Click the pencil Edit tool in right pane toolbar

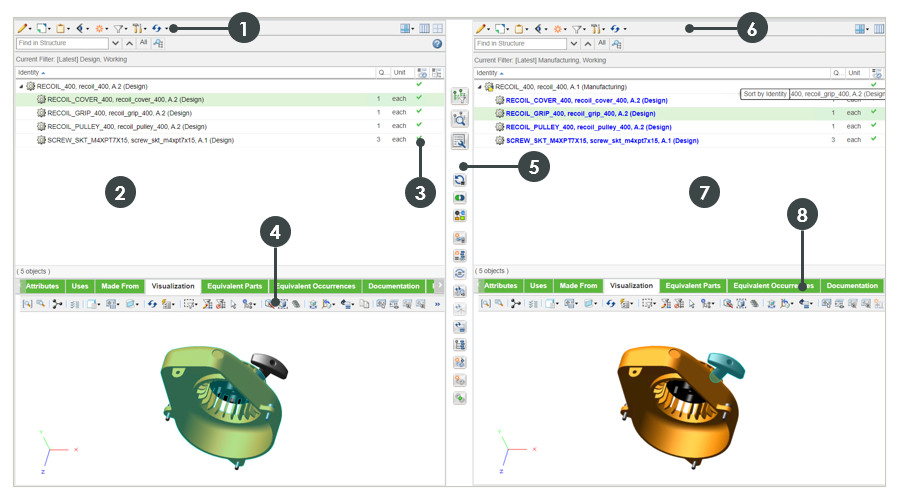coord(480,28)
